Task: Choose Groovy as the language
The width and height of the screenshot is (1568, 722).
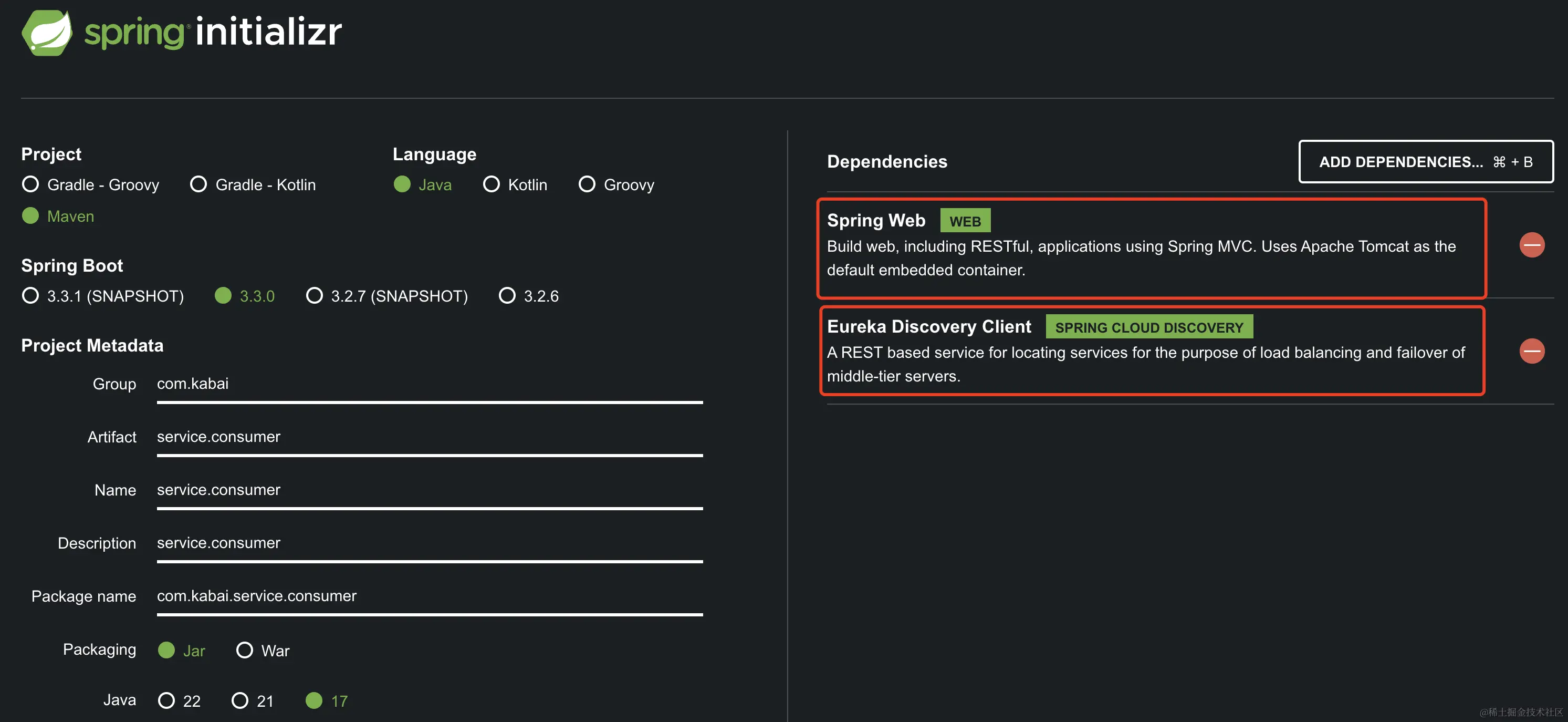Action: pyautogui.click(x=587, y=184)
